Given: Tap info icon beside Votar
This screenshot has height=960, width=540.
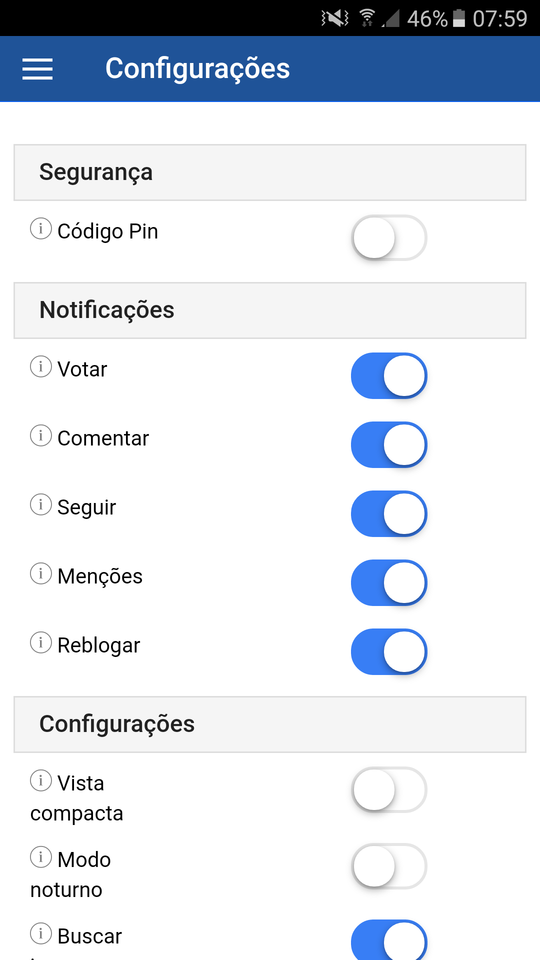Looking at the screenshot, I should tap(41, 367).
